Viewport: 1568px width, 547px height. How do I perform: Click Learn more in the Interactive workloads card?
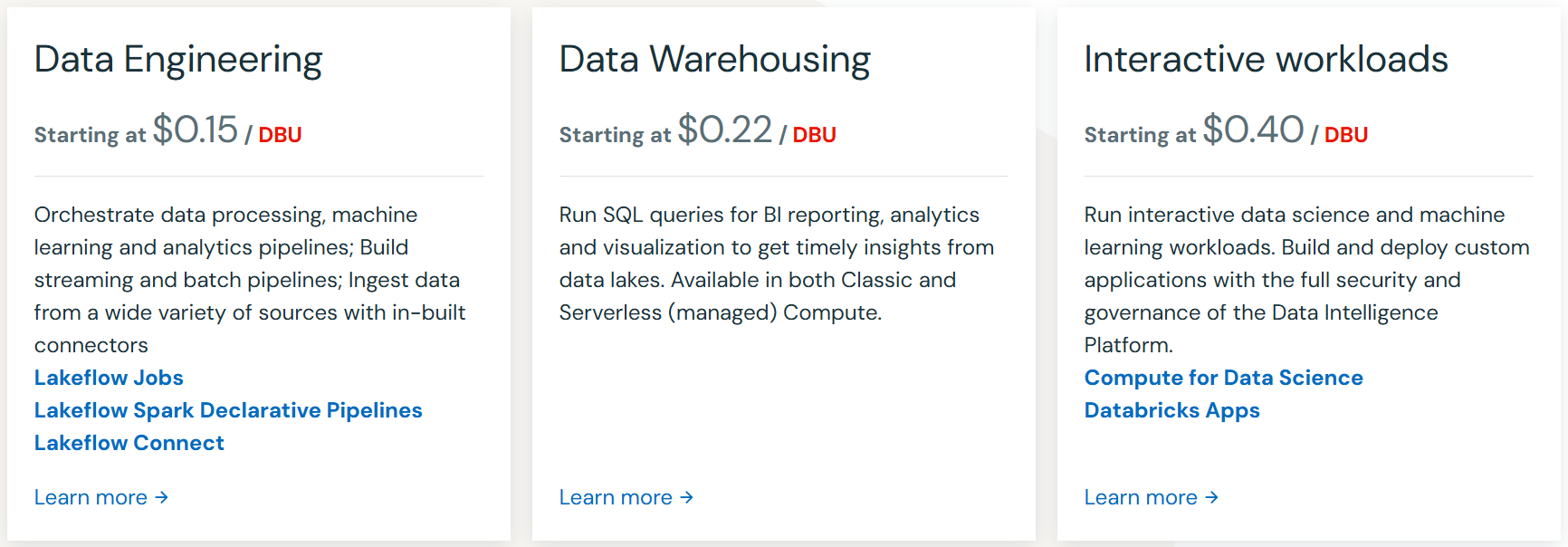tap(1140, 496)
